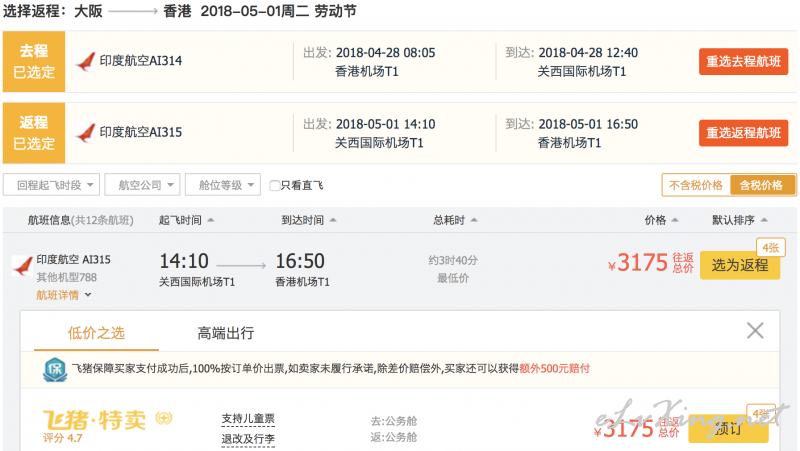Switch to 不含税价格 pricing
This screenshot has width=800, height=451.
click(x=696, y=185)
